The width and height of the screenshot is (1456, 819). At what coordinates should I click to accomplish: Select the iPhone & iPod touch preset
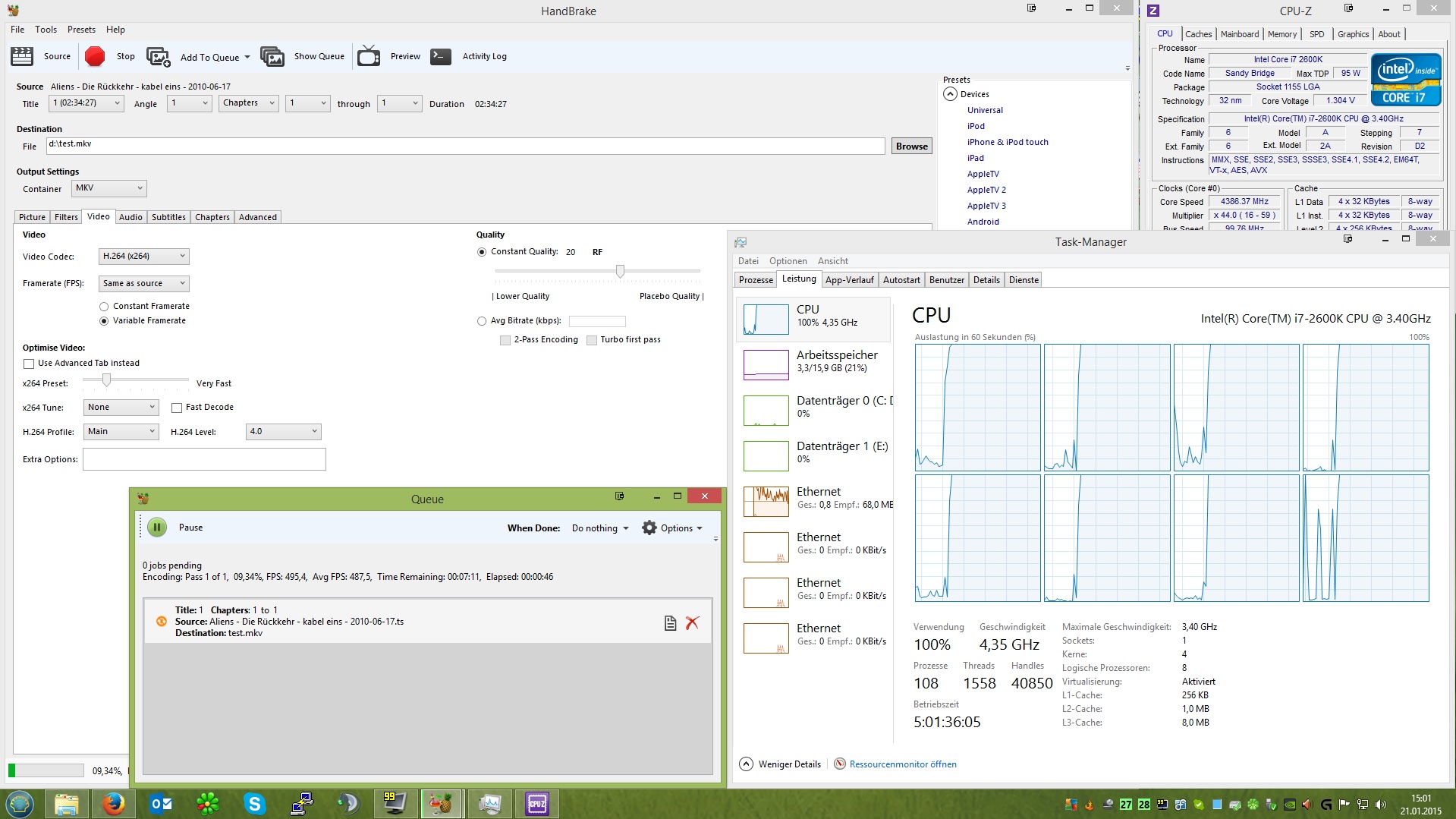[x=1008, y=142]
